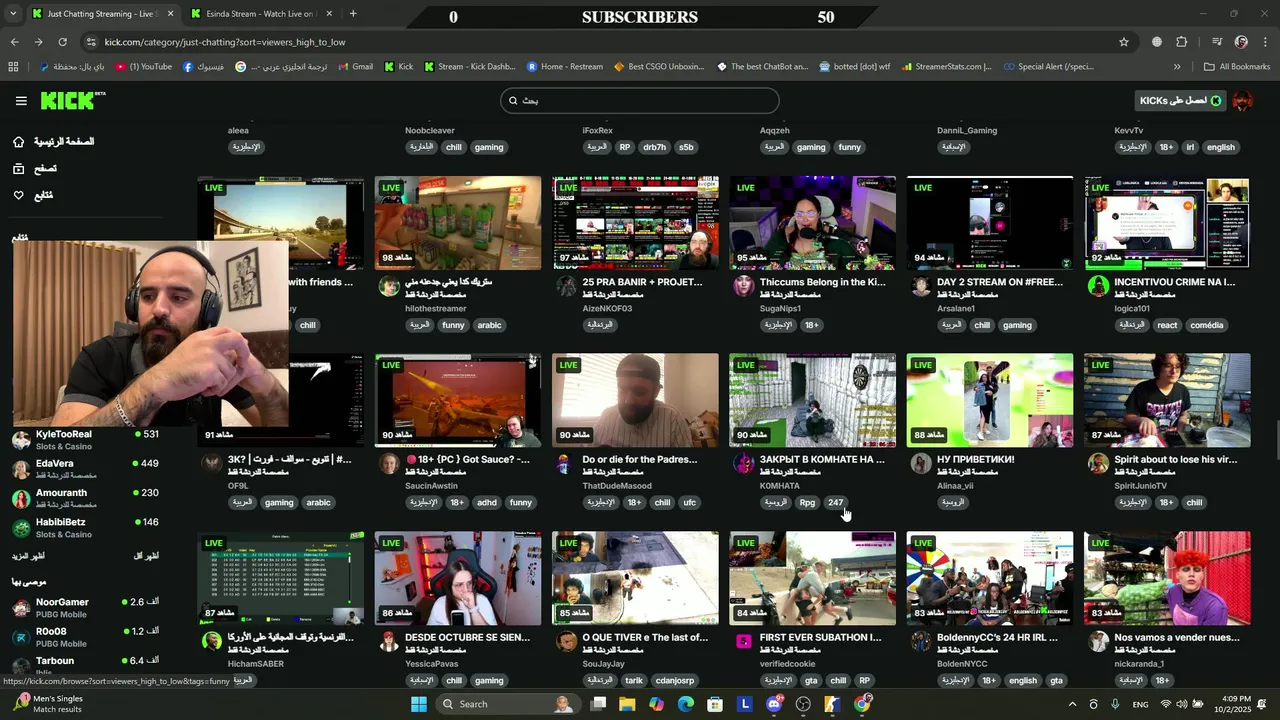This screenshot has width=1280, height=720.
Task: Open the Do or die for the Padres stream
Action: pos(635,400)
